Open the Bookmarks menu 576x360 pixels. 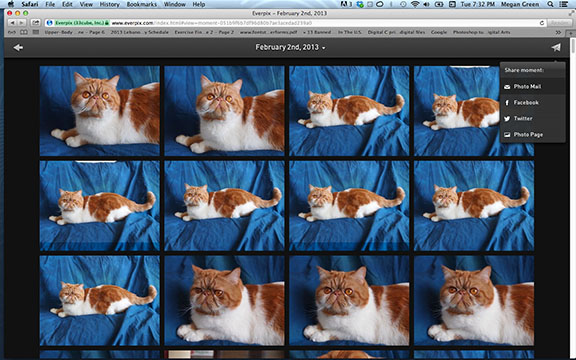[141, 4]
